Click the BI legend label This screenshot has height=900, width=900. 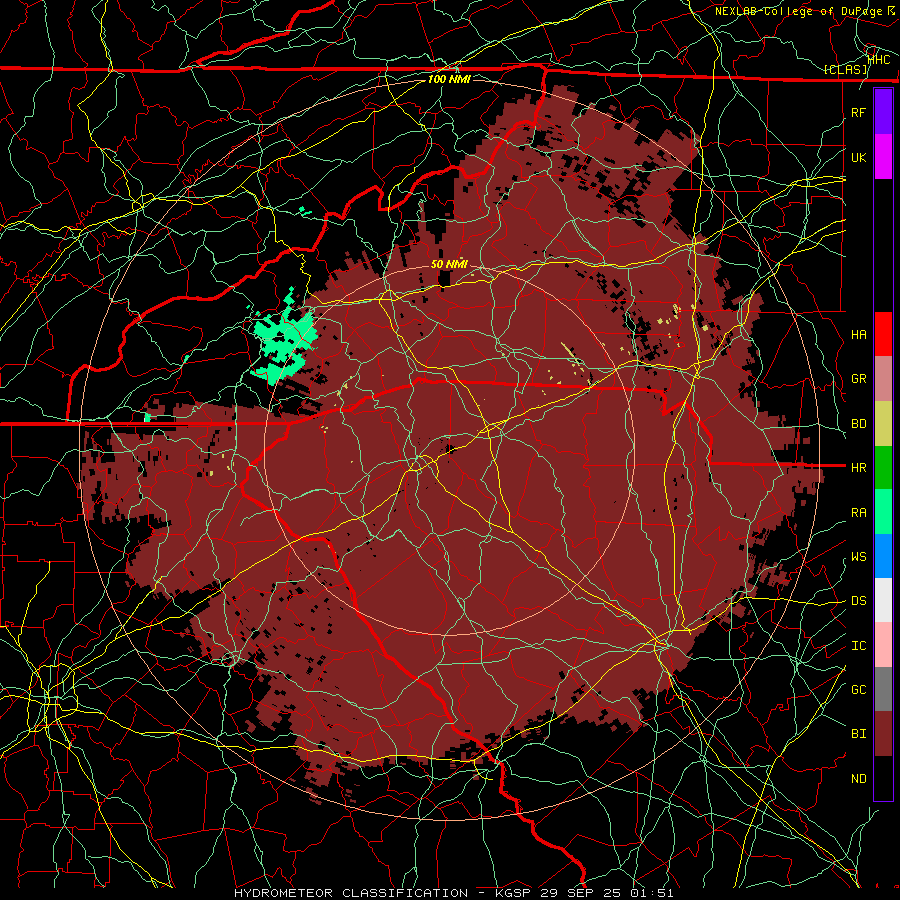pyautogui.click(x=858, y=734)
